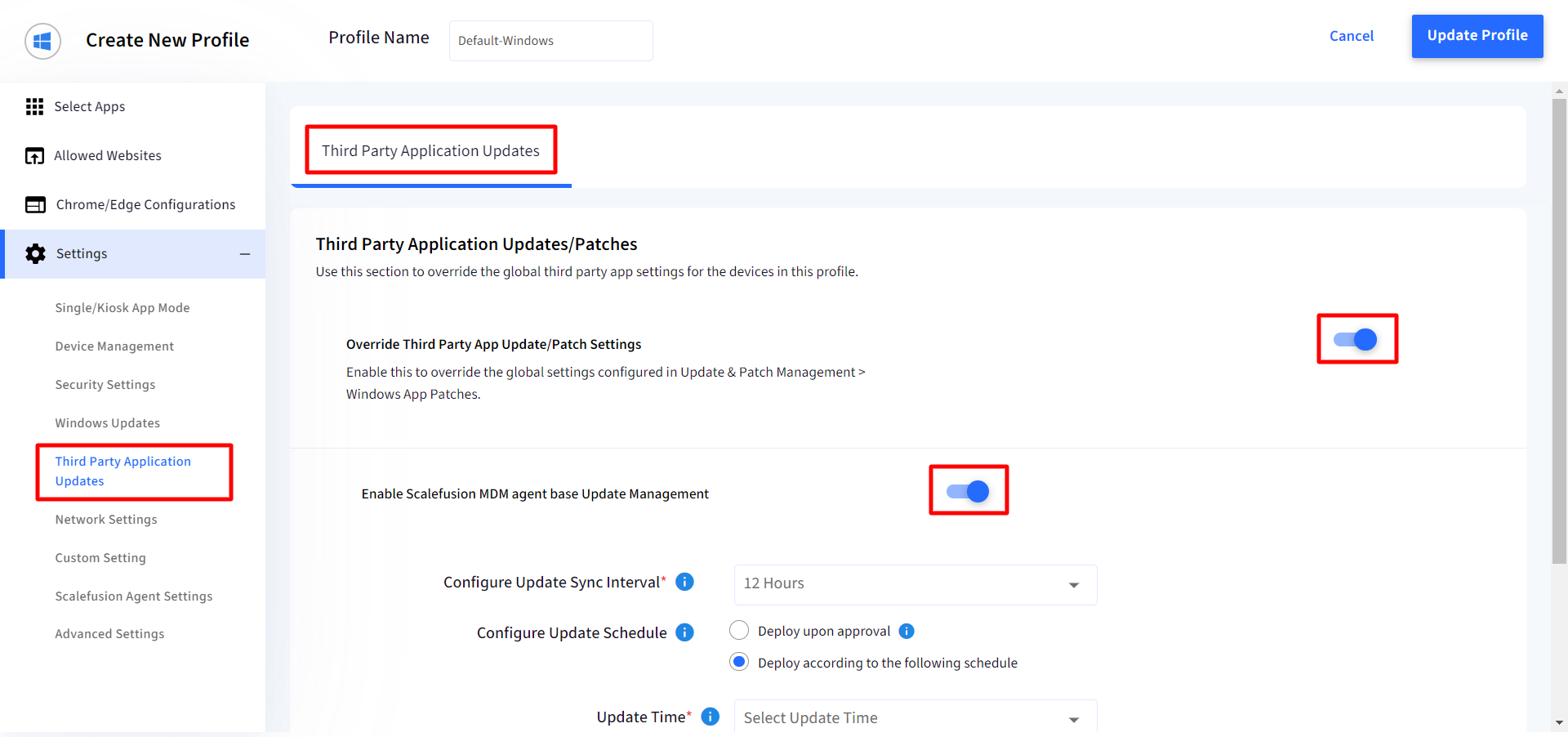The height and width of the screenshot is (737, 1568).
Task: Select Deploy according to the following schedule
Action: coord(739,662)
